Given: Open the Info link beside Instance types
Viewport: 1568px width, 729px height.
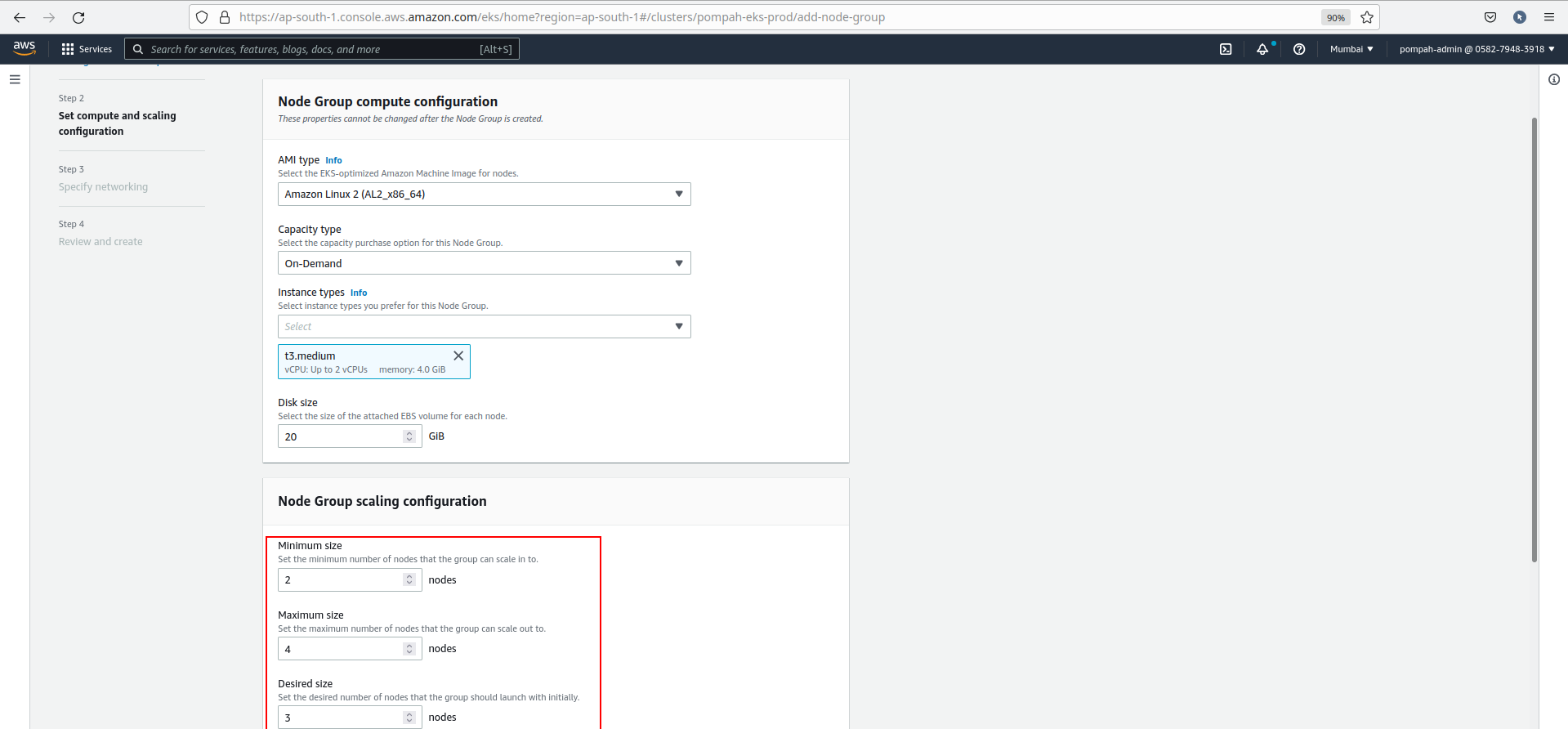Looking at the screenshot, I should tap(359, 293).
